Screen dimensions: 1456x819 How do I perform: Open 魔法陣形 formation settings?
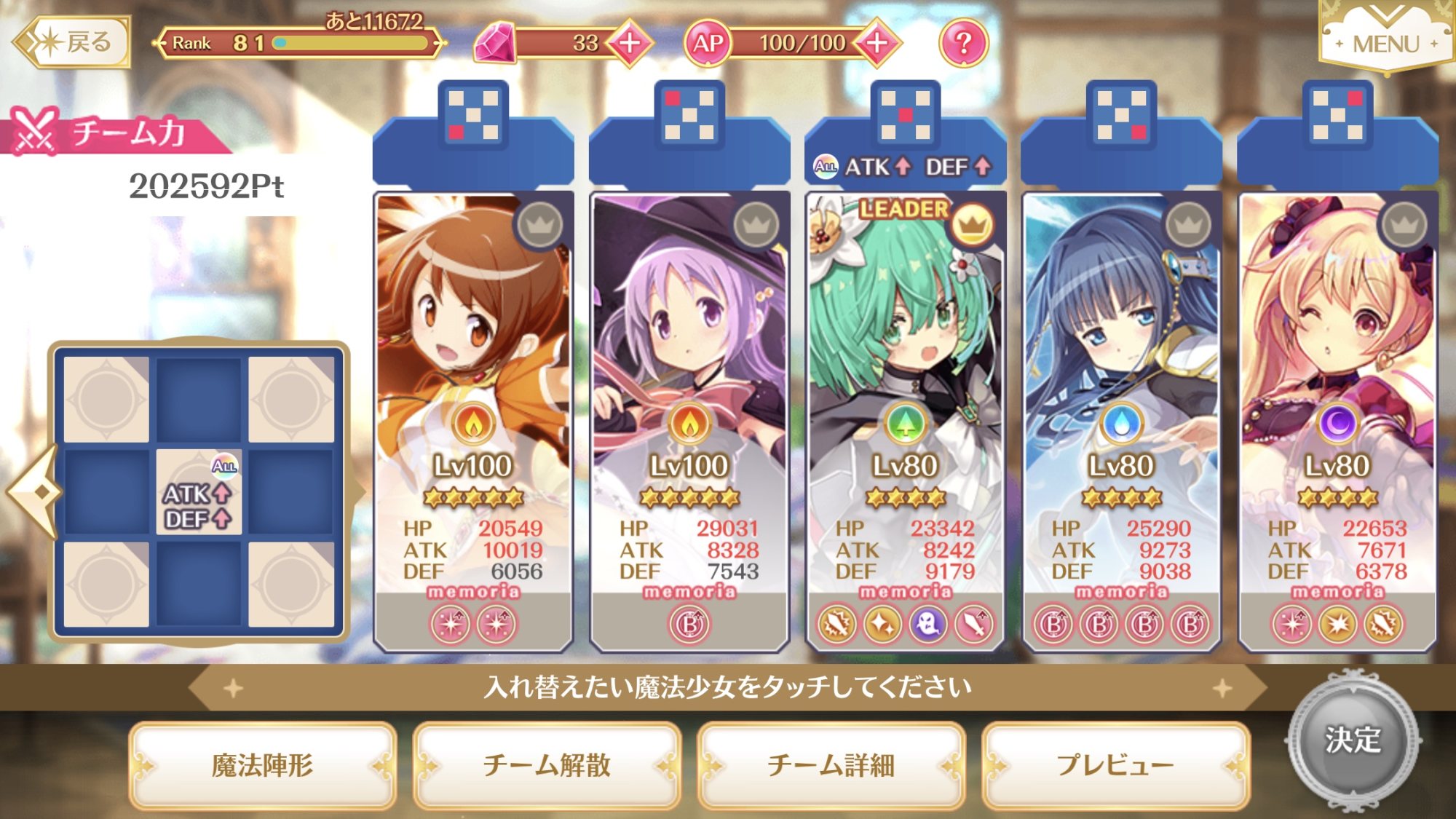click(263, 765)
